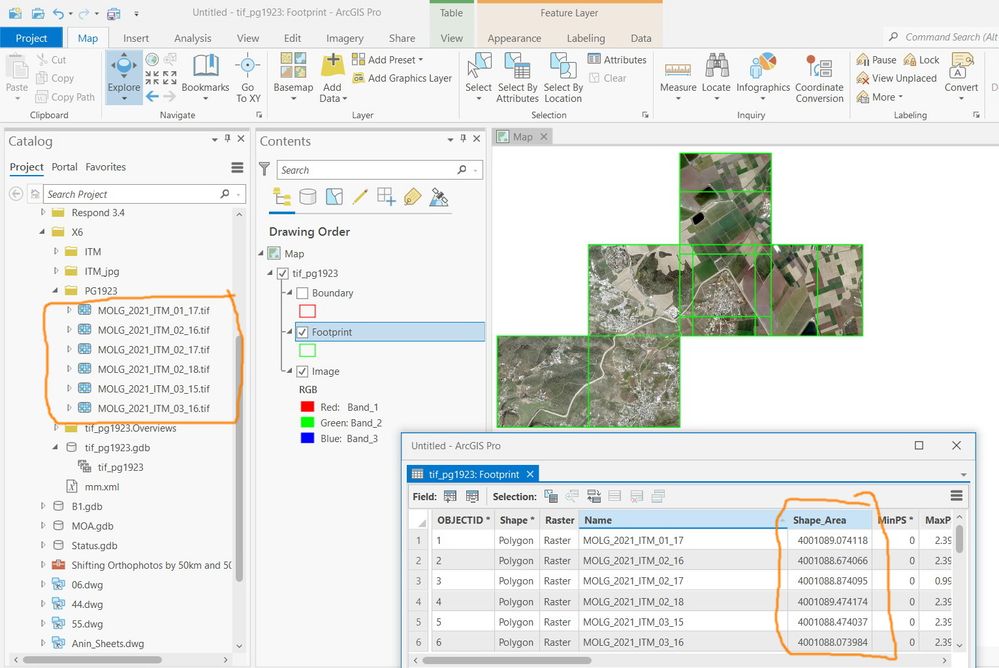Toggle the Image layer checkbox
This screenshot has height=668, width=999.
(303, 371)
